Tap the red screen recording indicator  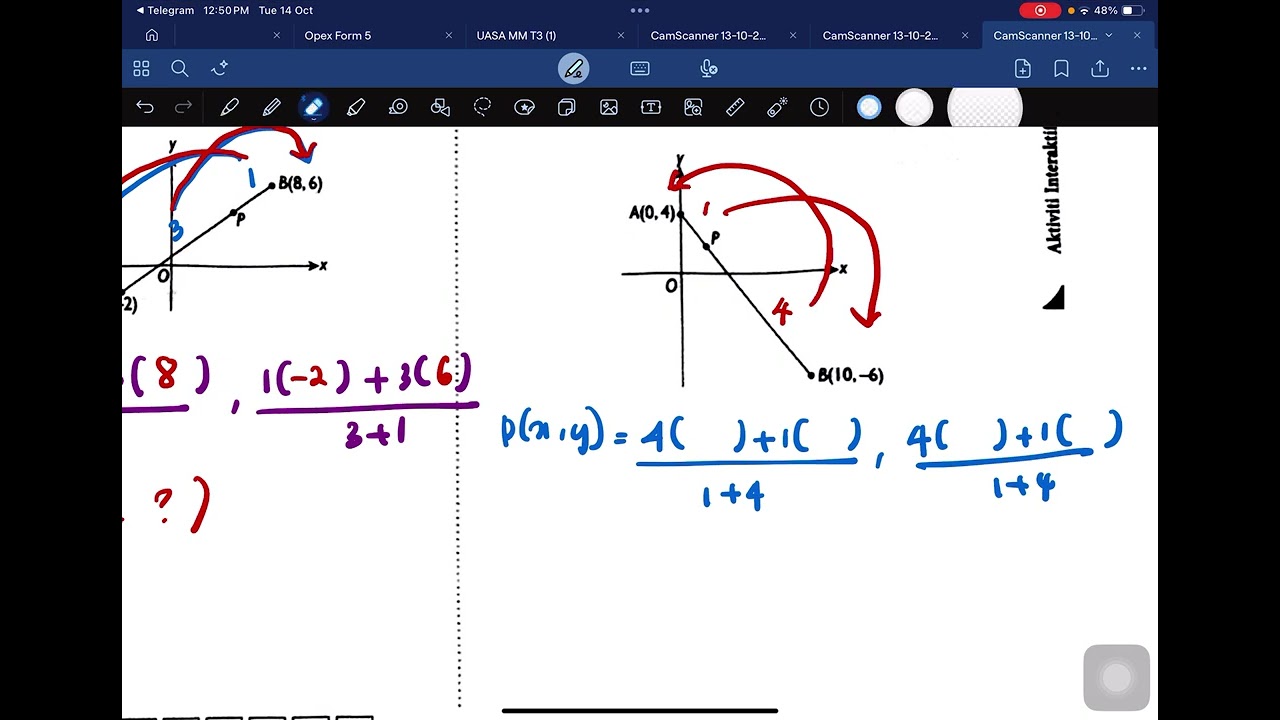point(1040,10)
